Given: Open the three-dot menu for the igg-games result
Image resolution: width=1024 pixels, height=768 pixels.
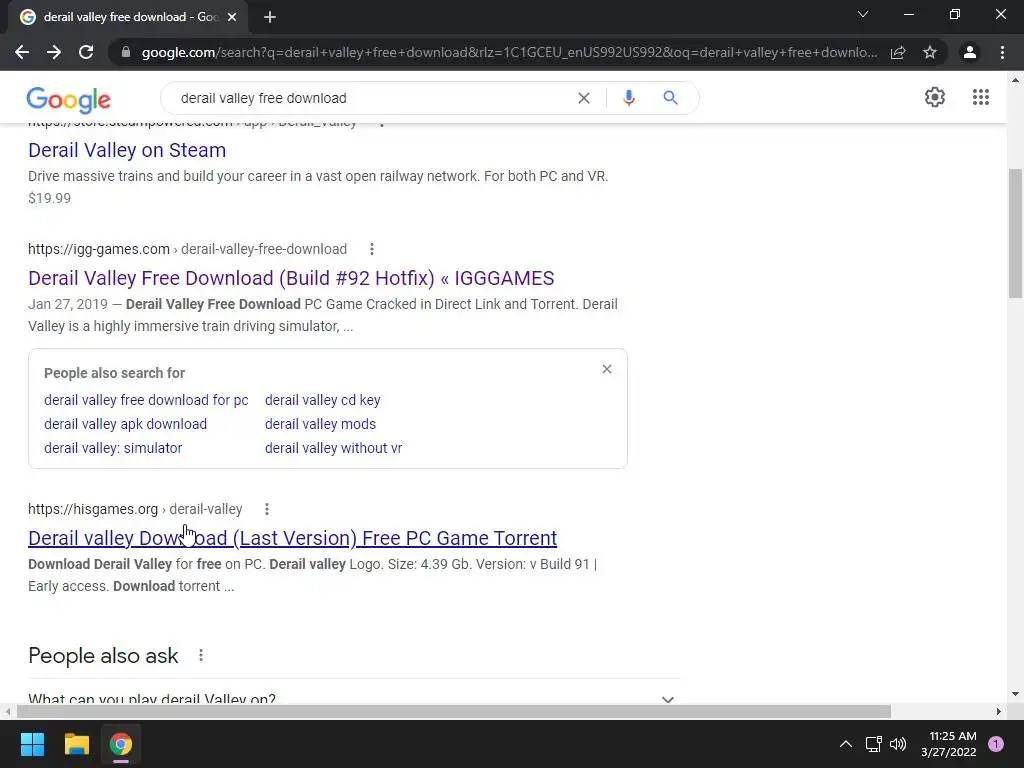Looking at the screenshot, I should [372, 249].
